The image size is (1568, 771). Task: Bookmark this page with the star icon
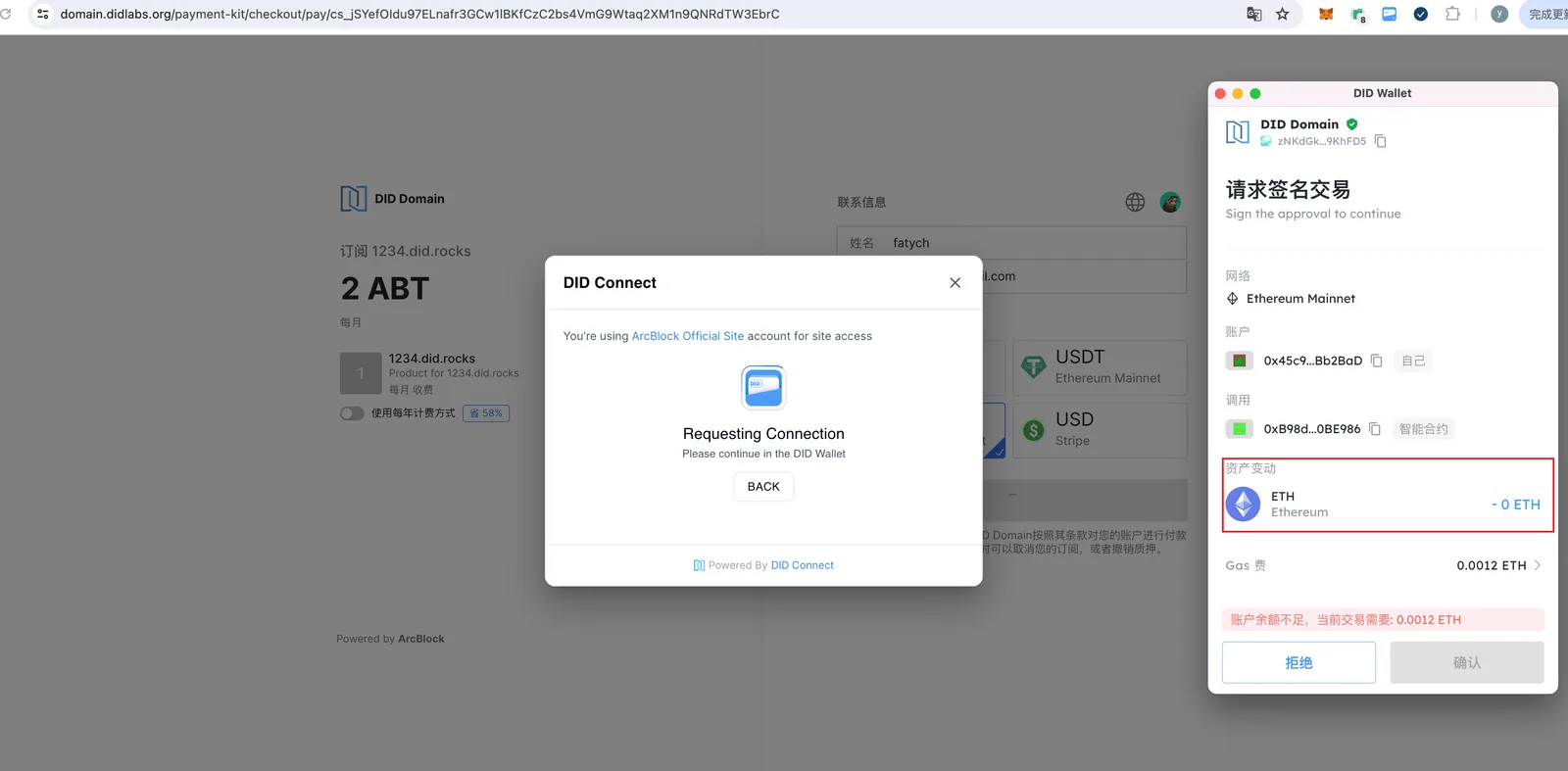point(1282,14)
